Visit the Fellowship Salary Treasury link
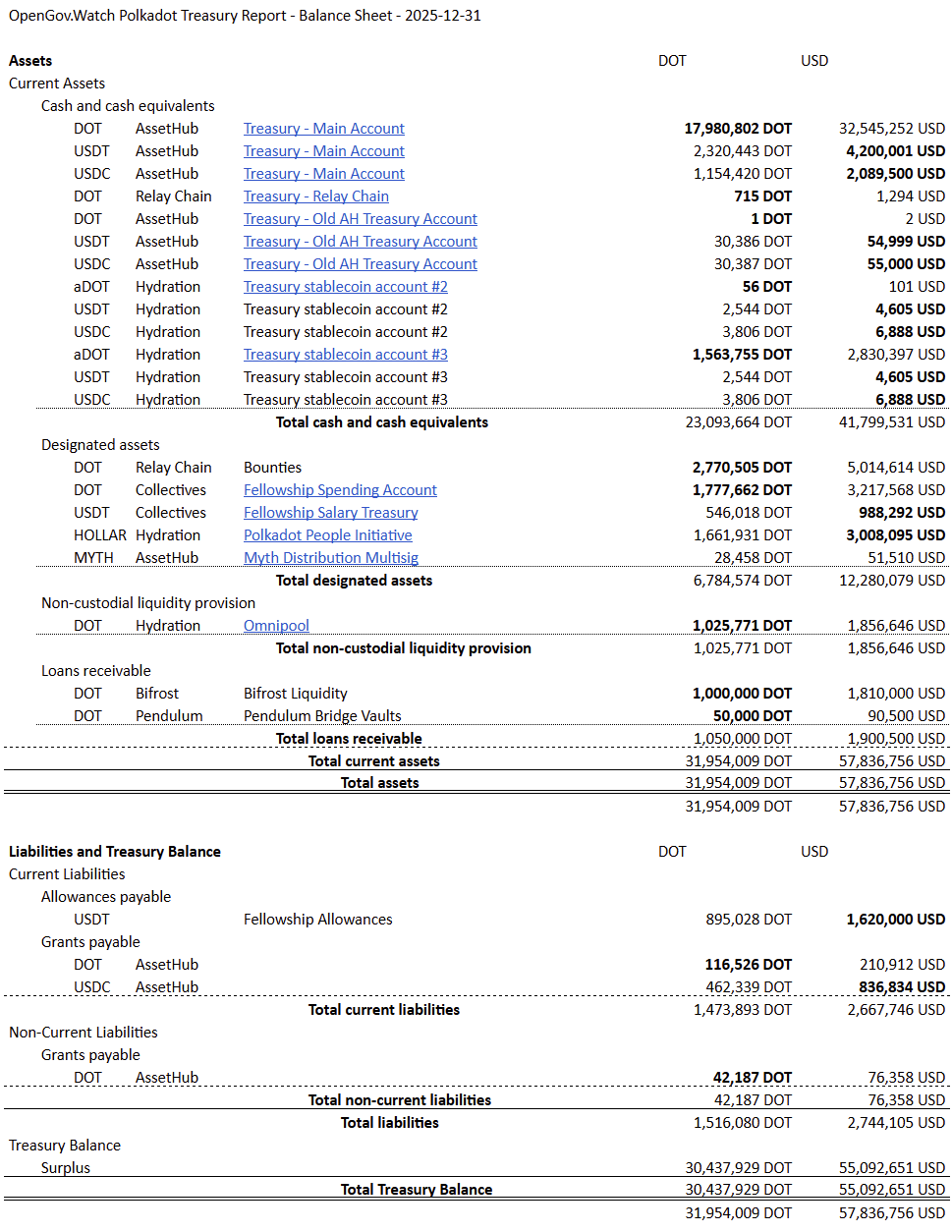 click(x=330, y=513)
